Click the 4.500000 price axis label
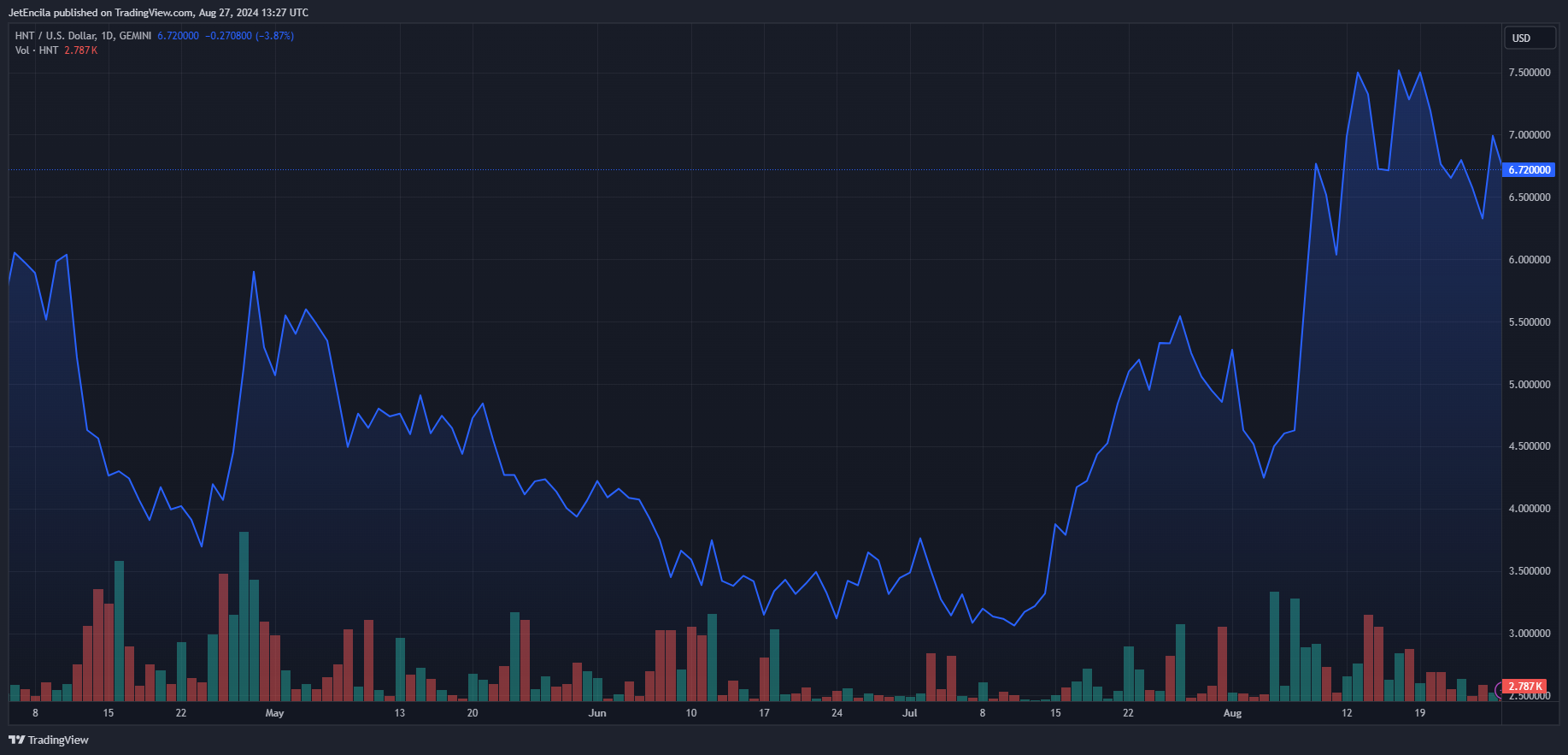Screen dimensions: 1568x755 (x=1530, y=446)
